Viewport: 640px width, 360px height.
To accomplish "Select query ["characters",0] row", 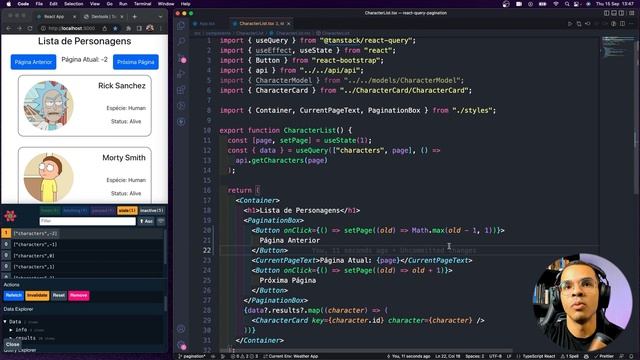I will [82, 256].
